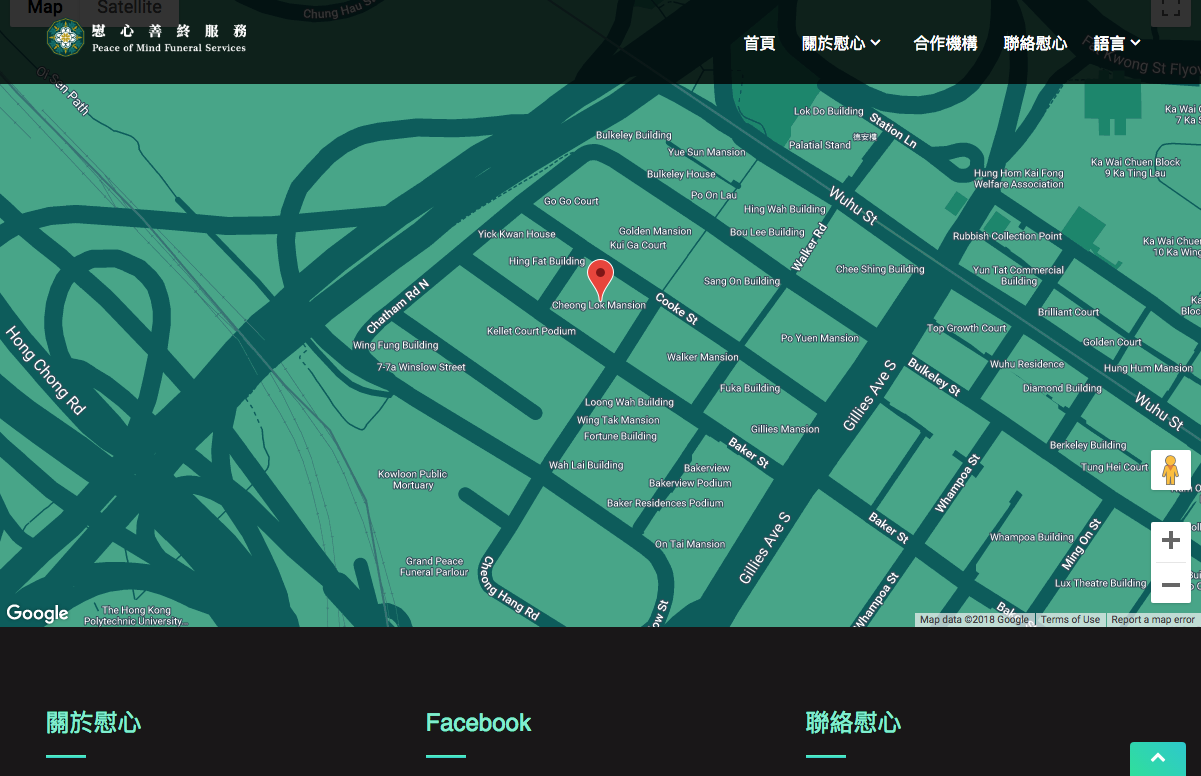Image resolution: width=1201 pixels, height=776 pixels.
Task: Click the Wing Fung Building label
Action: (x=396, y=346)
